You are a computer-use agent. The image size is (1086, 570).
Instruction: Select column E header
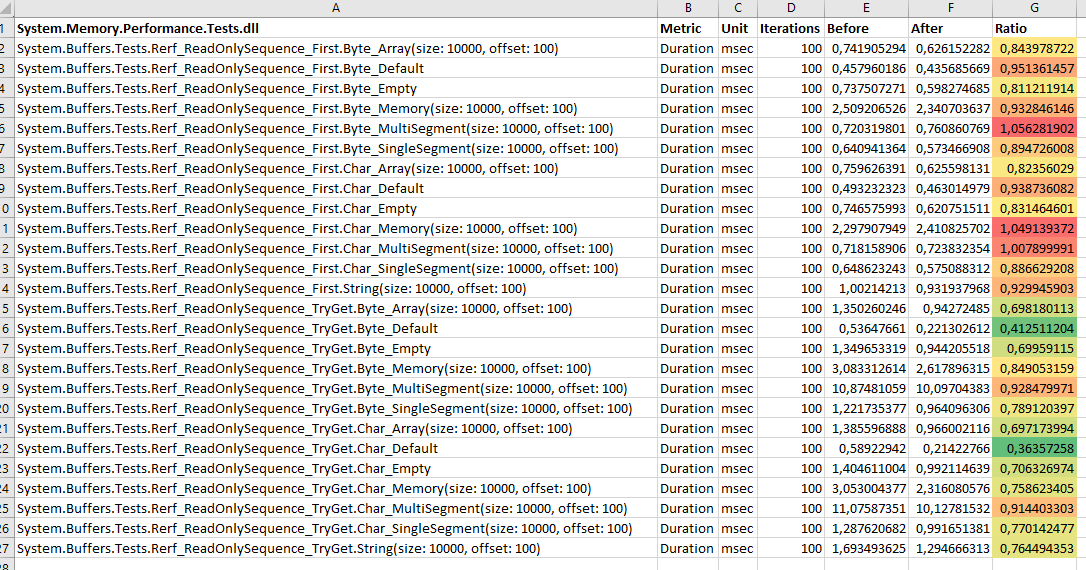866,8
